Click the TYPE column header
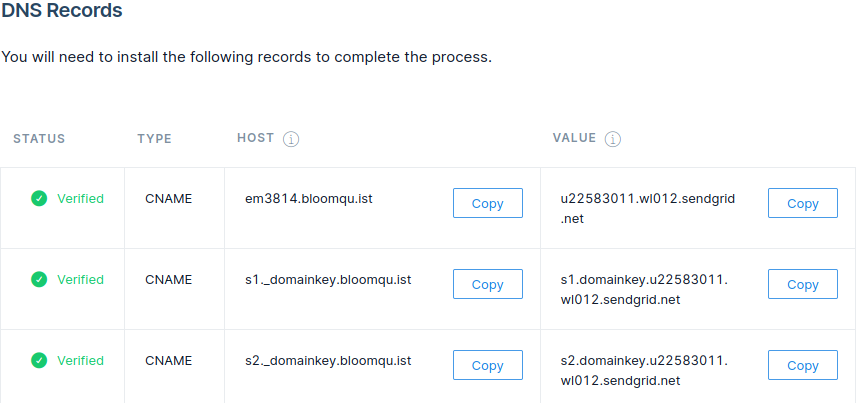Image resolution: width=860 pixels, height=403 pixels. coord(154,139)
